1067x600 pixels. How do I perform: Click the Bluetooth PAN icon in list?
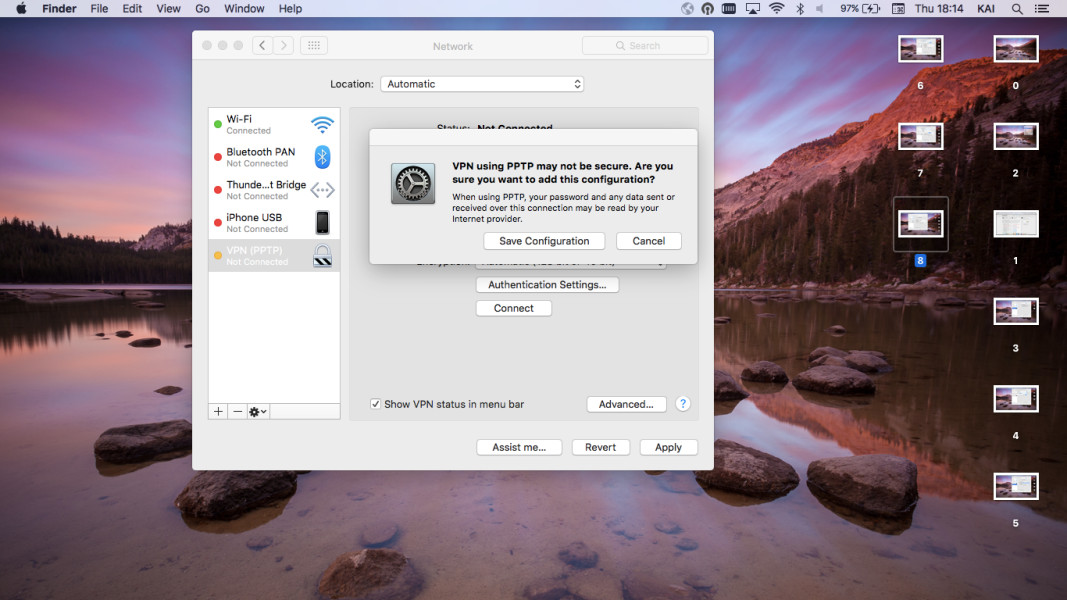coord(322,157)
